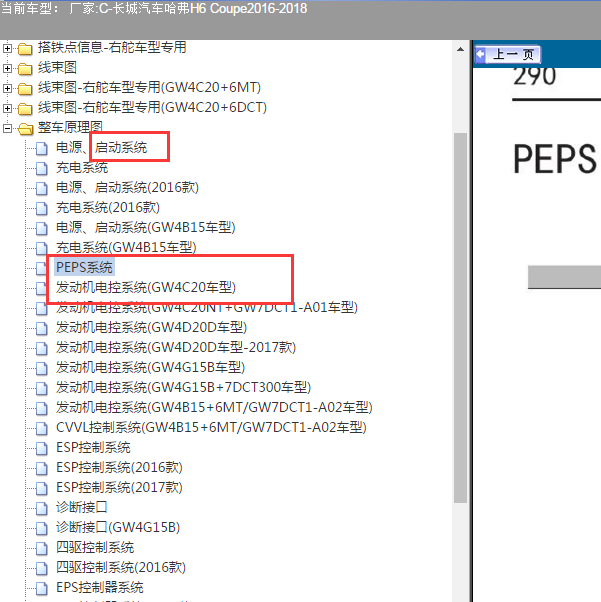
Task: Open 发动机电控系统(GW4C20NT+GW7DCT1-A01车型) entry
Action: (207, 307)
